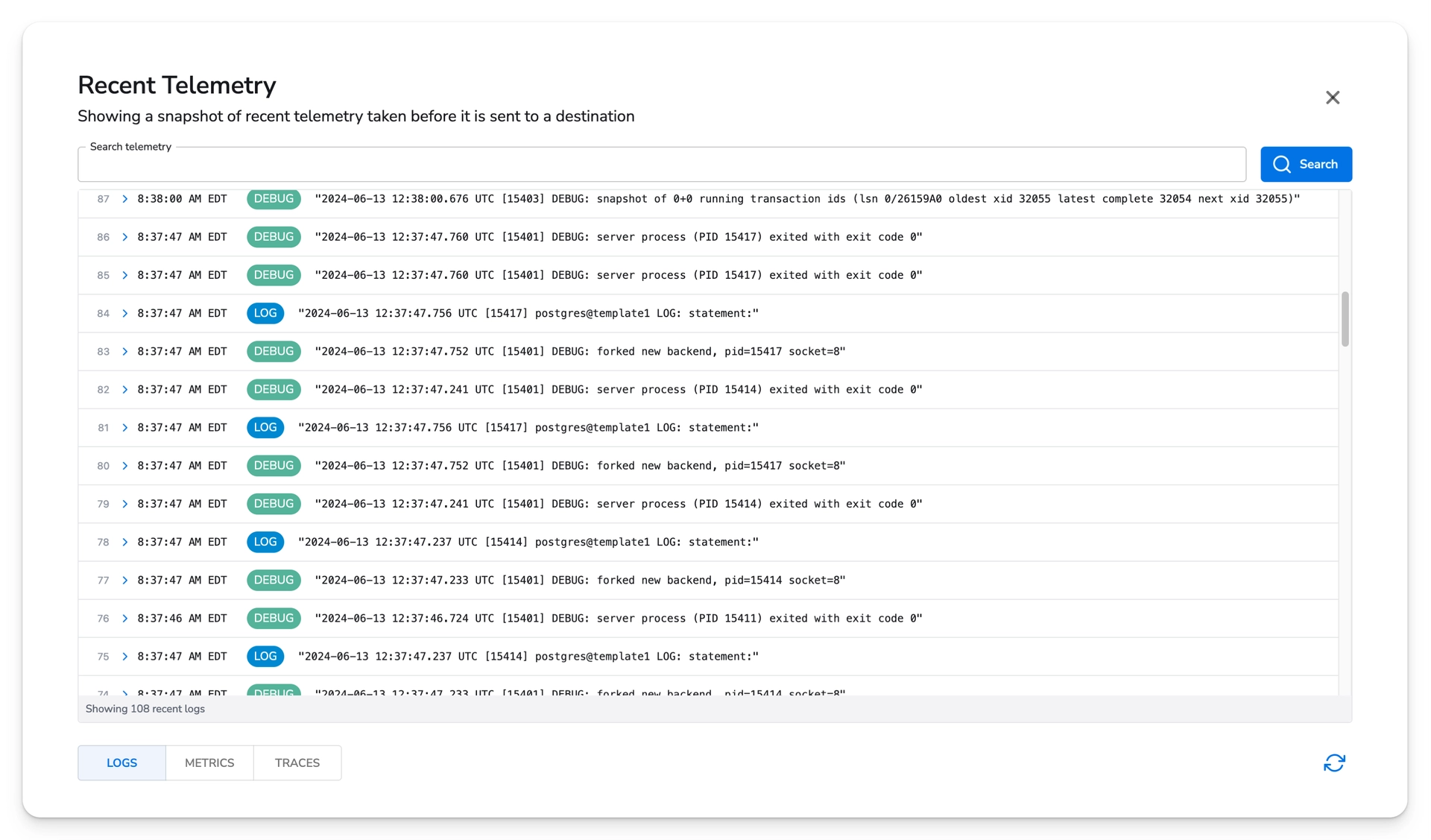1431x840 pixels.
Task: Expand log entry 87
Action: pos(124,199)
